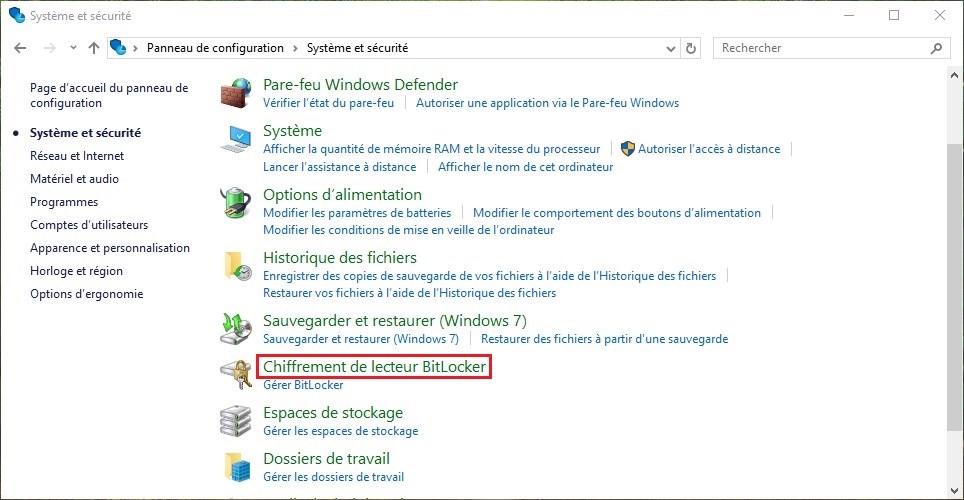Open Apparence et personnalisation category
The width and height of the screenshot is (964, 500).
[x=110, y=248]
